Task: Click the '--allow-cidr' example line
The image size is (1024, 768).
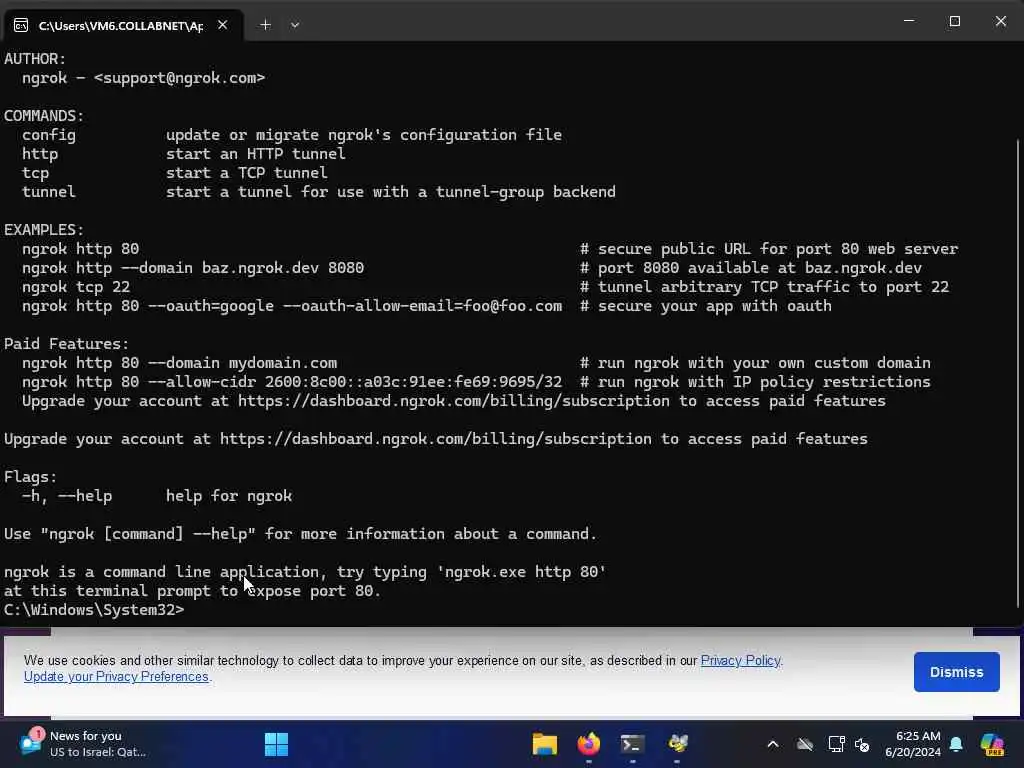Action: [x=292, y=381]
